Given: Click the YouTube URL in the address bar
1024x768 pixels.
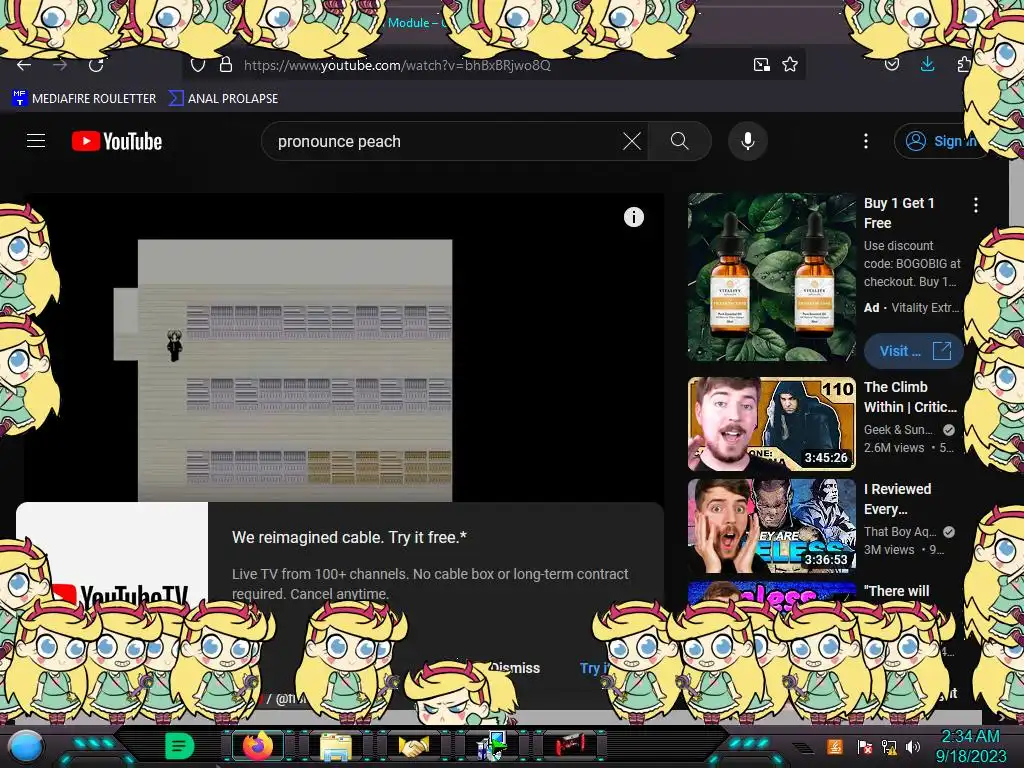Looking at the screenshot, I should click(397, 65).
